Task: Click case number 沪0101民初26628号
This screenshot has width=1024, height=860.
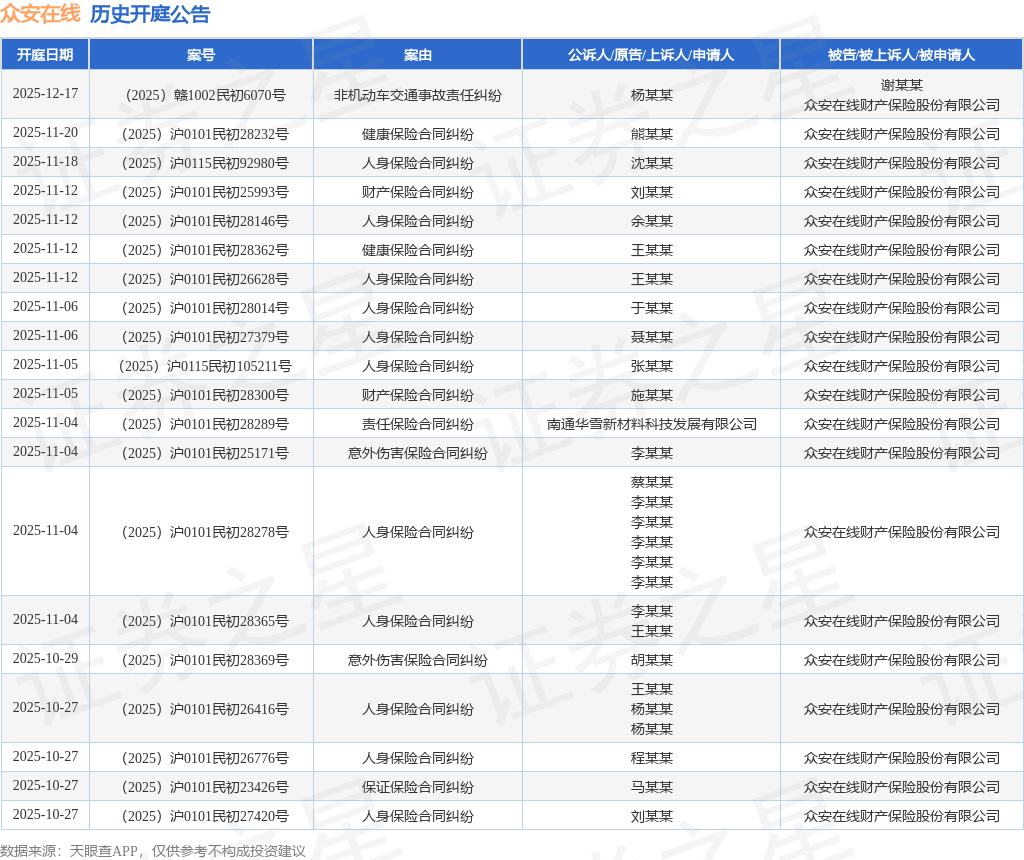Action: 206,279
